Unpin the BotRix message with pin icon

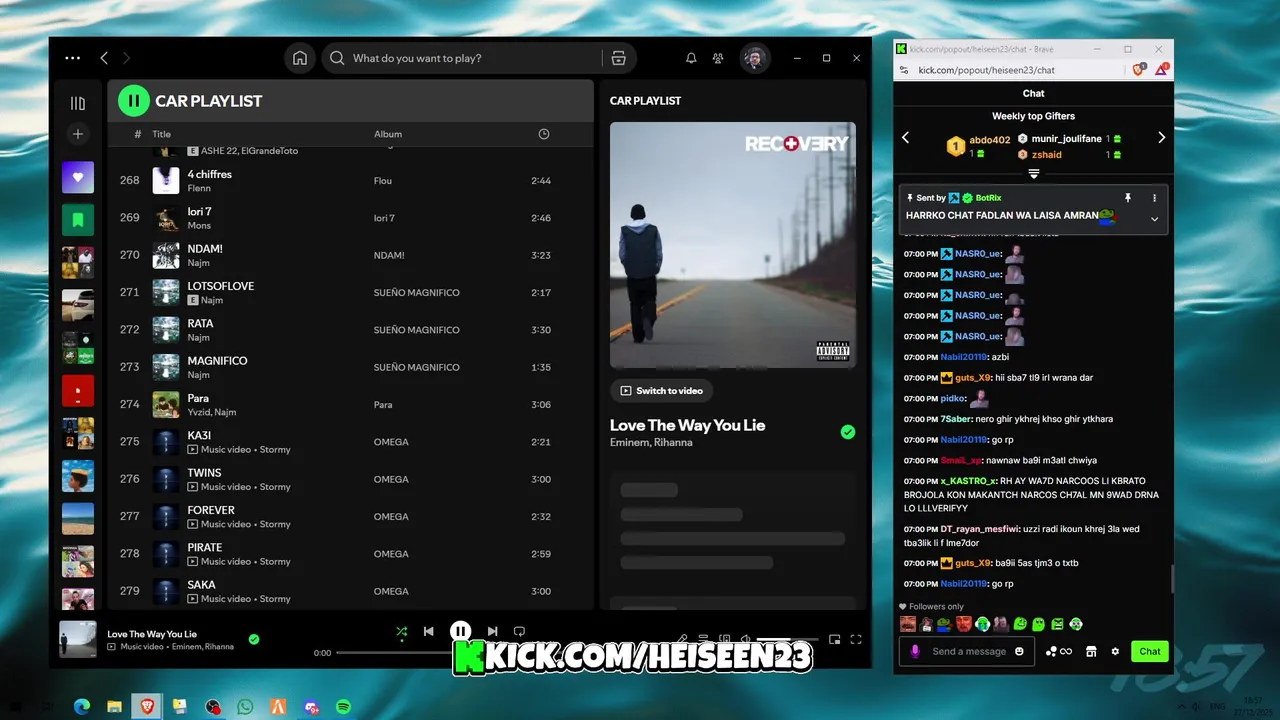pos(1128,198)
